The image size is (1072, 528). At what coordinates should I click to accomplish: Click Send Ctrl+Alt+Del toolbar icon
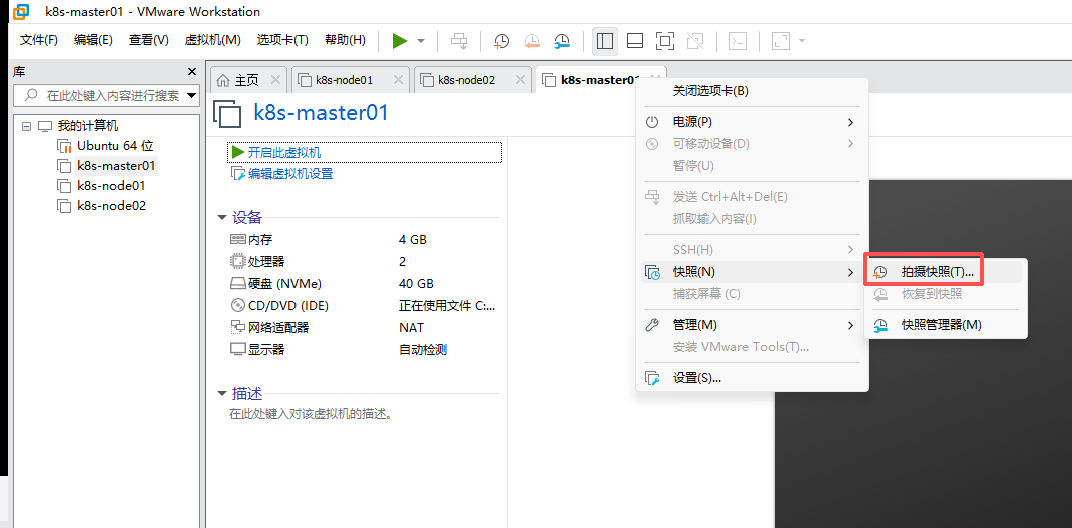tap(459, 41)
